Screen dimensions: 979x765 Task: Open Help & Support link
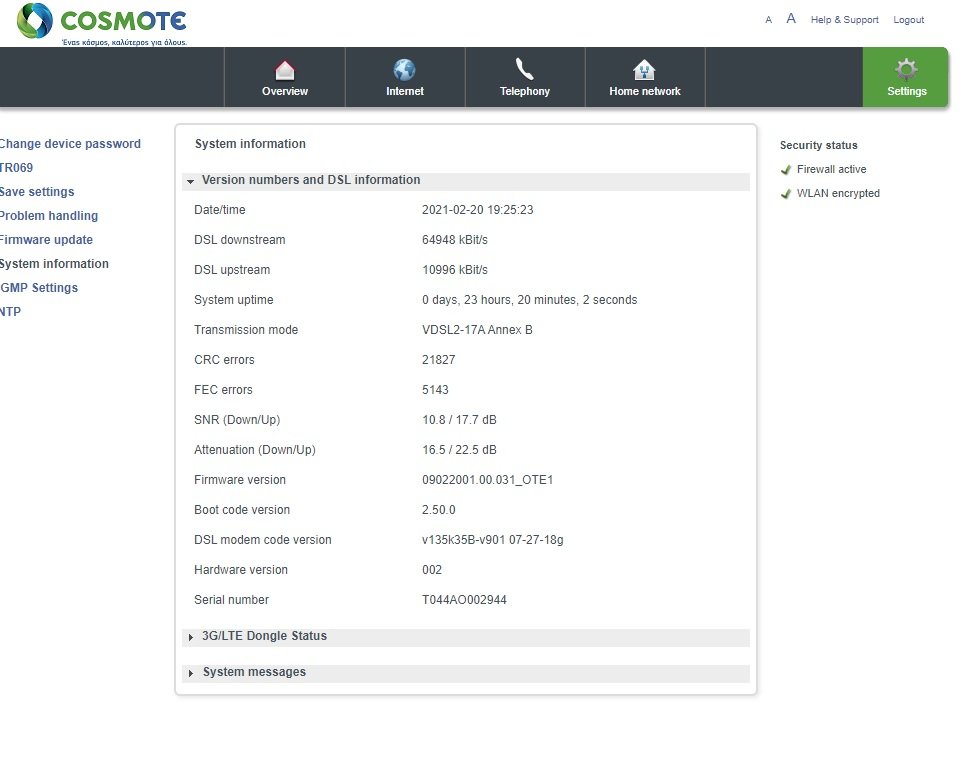[x=844, y=20]
